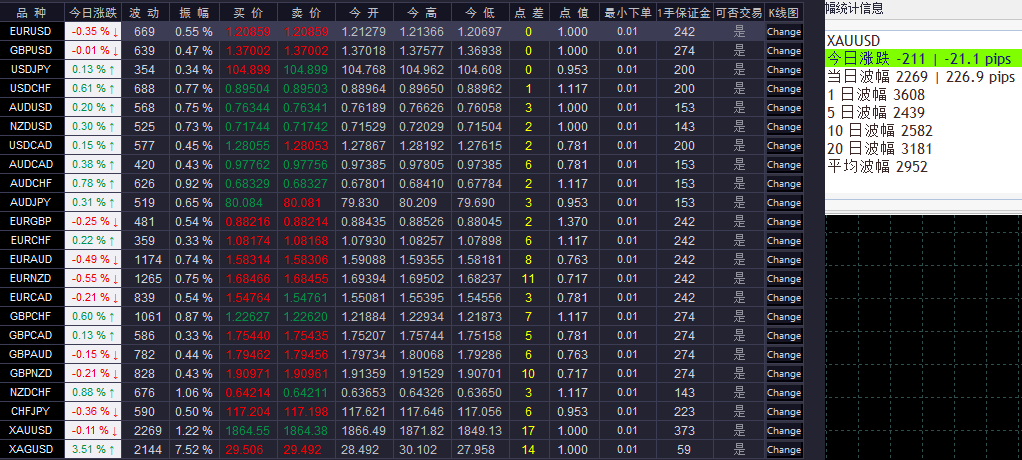
Task: Click XAGUSD daily change 3.51 %
Action: pyautogui.click(x=94, y=450)
